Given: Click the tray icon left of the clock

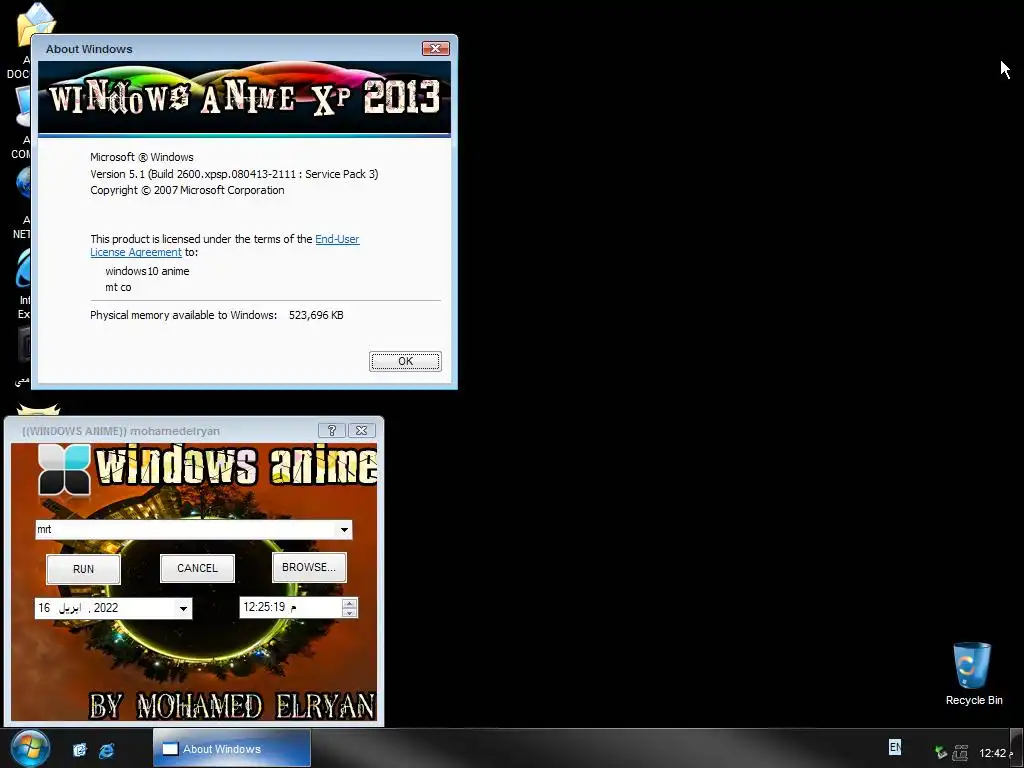Looking at the screenshot, I should pyautogui.click(x=960, y=752).
